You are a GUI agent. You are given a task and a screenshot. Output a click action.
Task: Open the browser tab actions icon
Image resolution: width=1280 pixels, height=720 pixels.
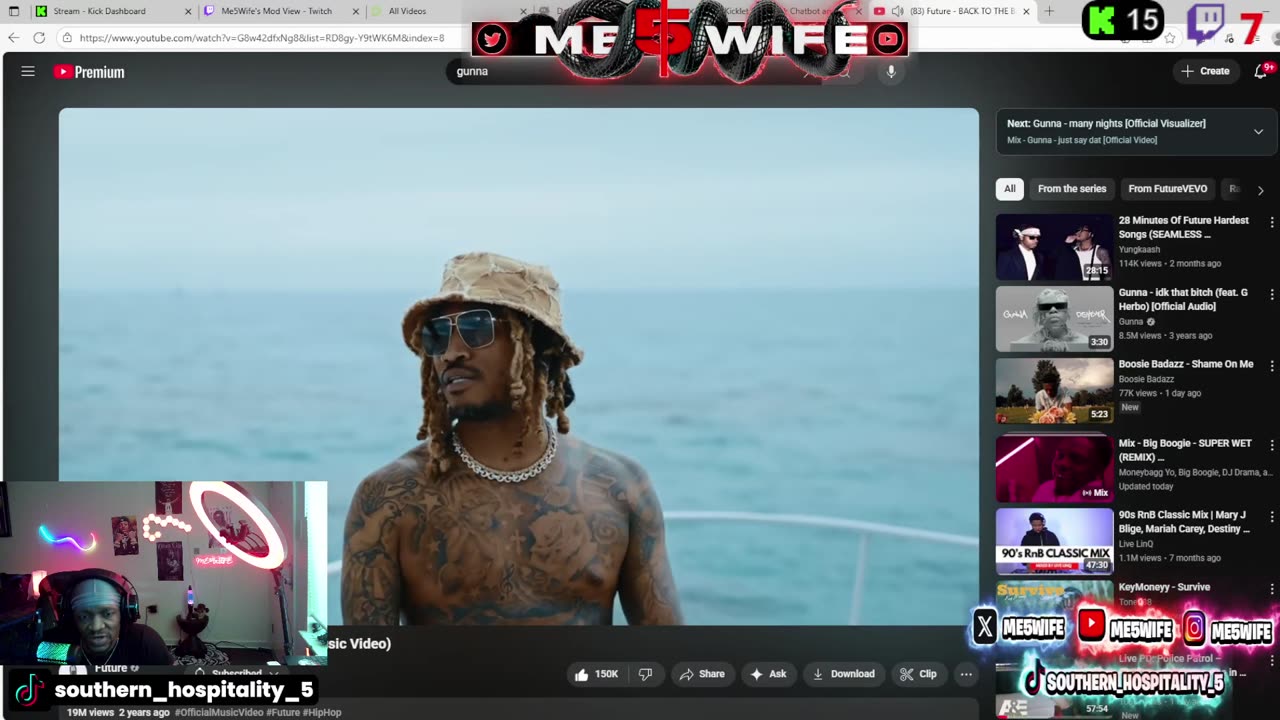(x=14, y=11)
